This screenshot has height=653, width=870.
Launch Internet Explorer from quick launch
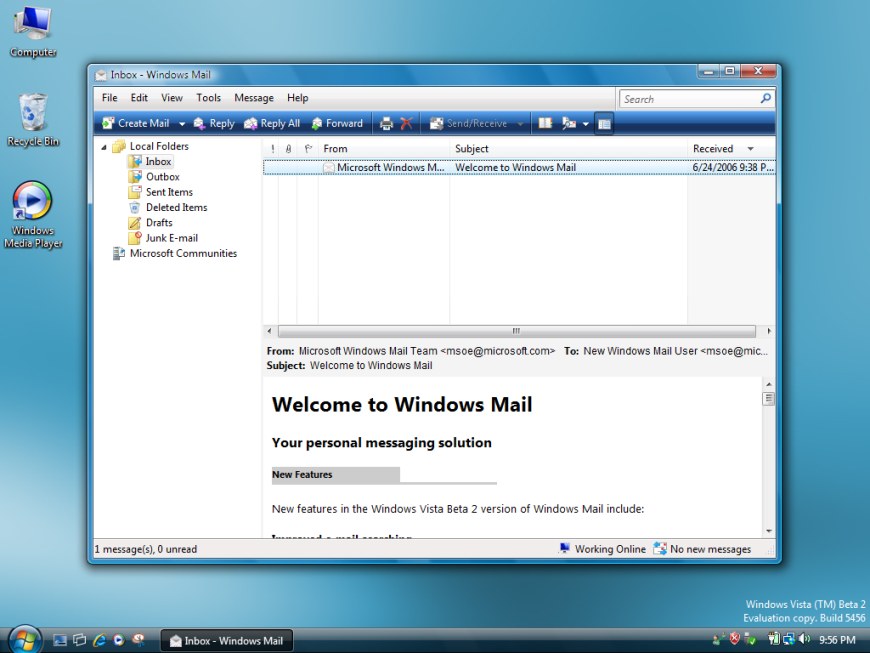pyautogui.click(x=99, y=640)
